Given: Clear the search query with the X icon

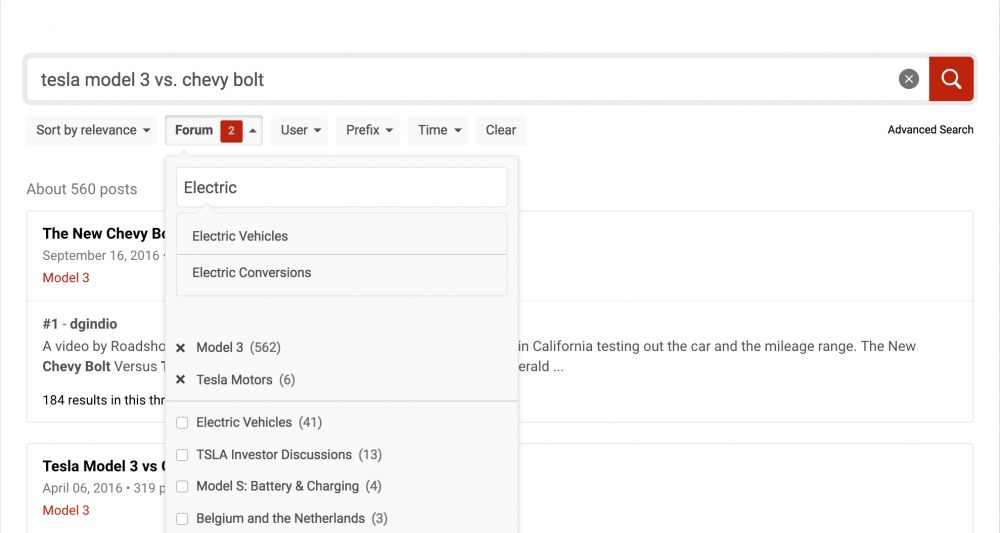Looking at the screenshot, I should pos(909,79).
